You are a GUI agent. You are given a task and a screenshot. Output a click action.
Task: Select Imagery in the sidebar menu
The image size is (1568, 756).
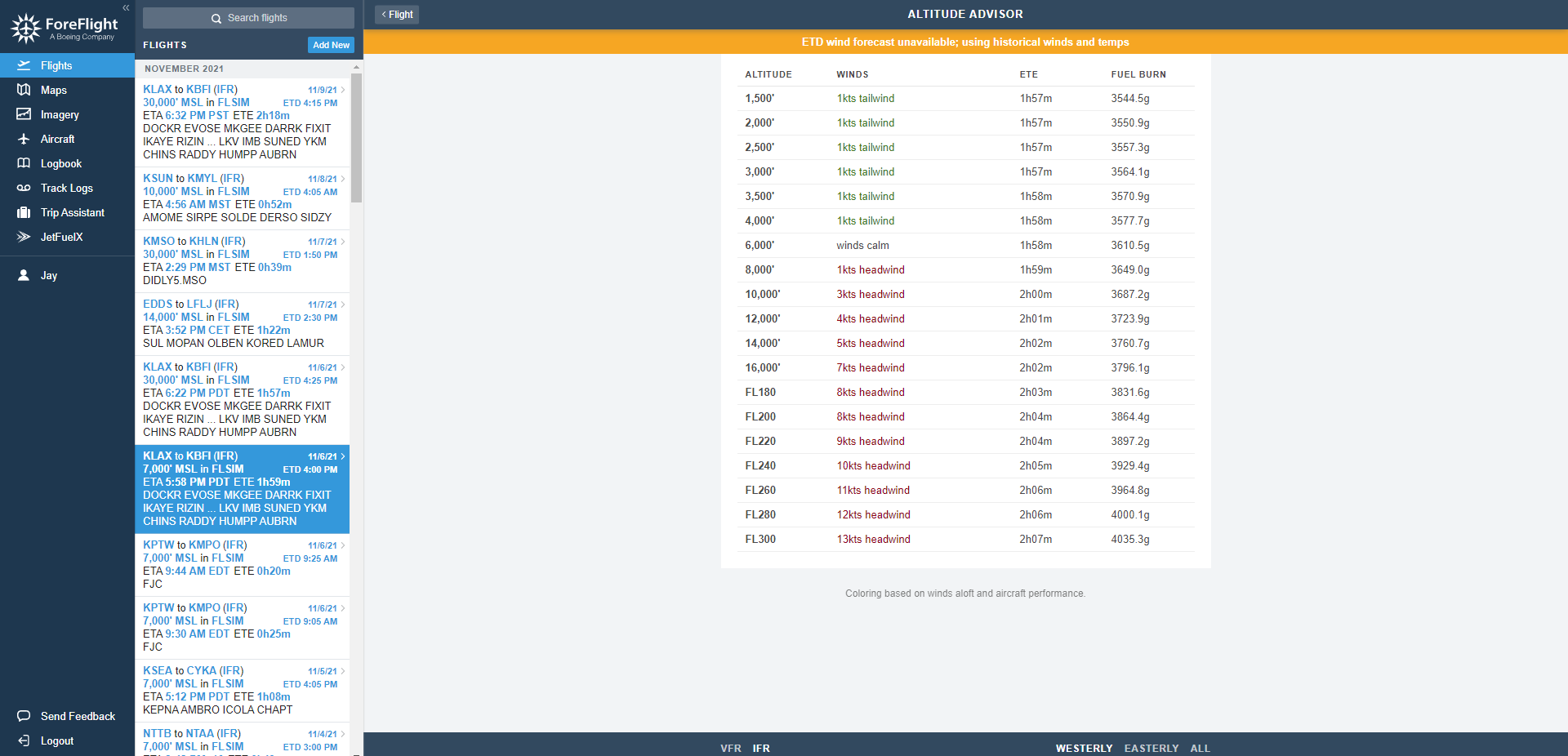click(x=67, y=114)
